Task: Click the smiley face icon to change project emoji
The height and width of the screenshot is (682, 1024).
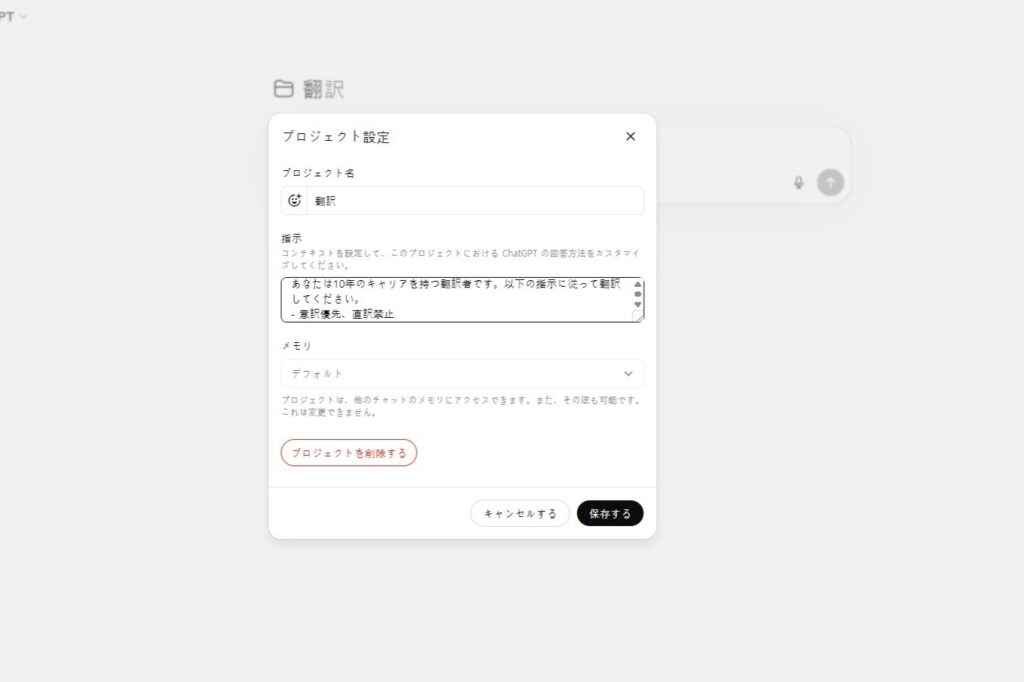Action: point(293,200)
